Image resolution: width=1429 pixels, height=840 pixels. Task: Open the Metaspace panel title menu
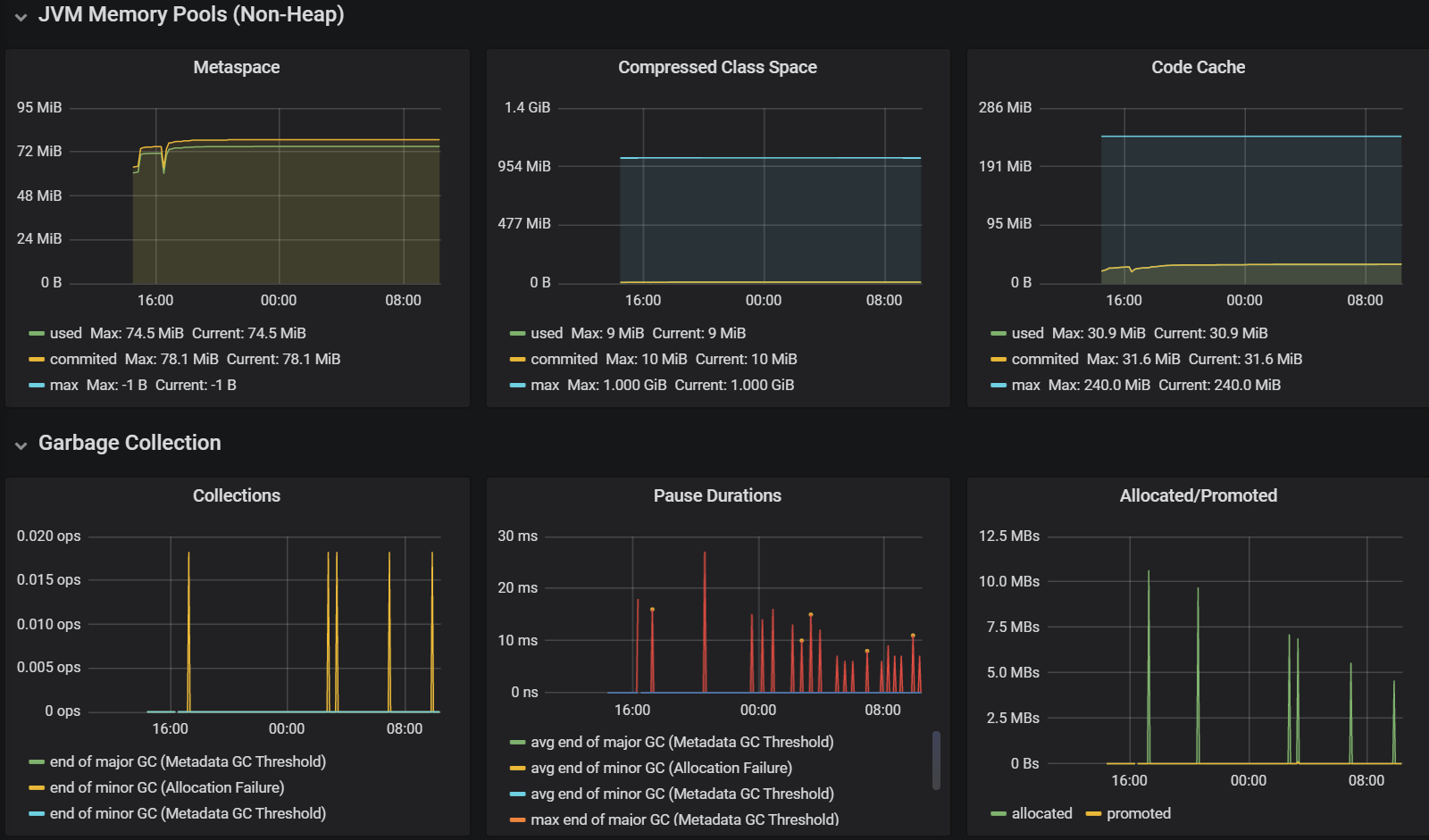pyautogui.click(x=237, y=67)
